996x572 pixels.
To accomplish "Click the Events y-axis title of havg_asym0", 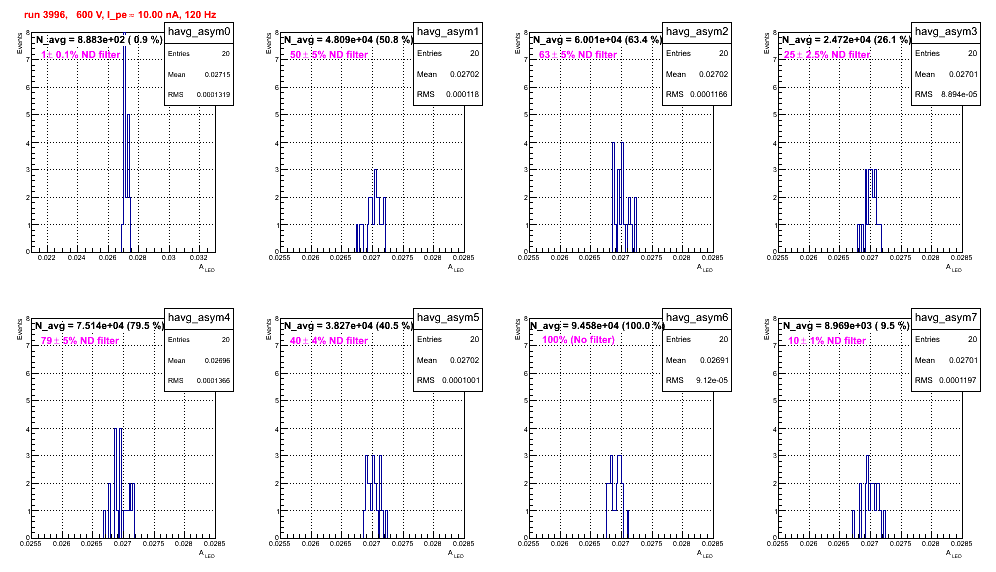I will click(x=19, y=44).
